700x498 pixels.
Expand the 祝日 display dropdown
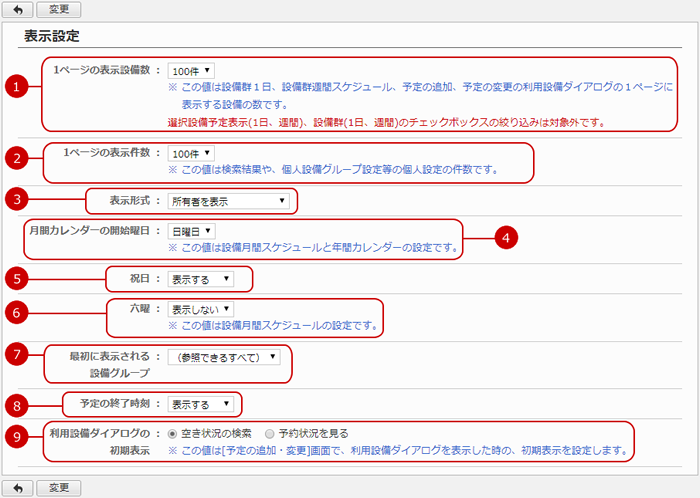pos(202,279)
